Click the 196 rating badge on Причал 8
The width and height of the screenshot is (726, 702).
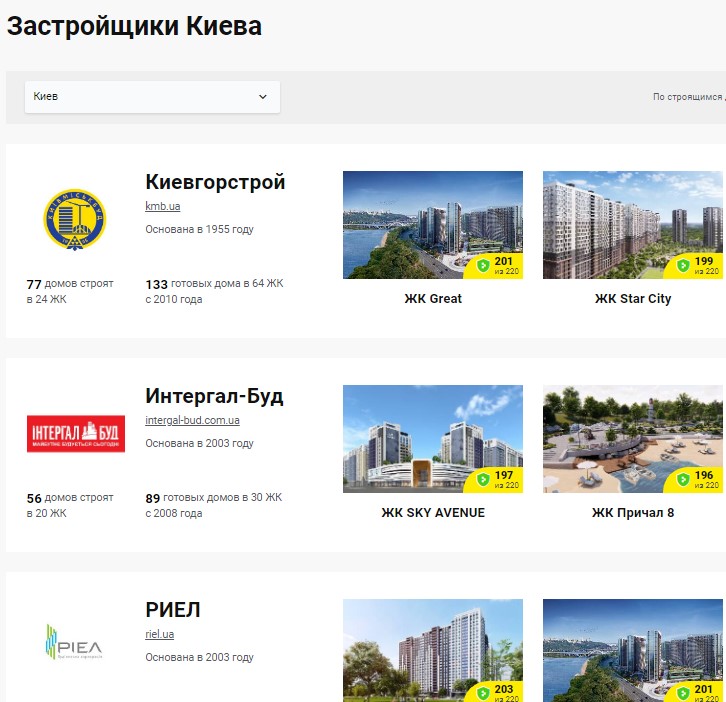coord(697,480)
